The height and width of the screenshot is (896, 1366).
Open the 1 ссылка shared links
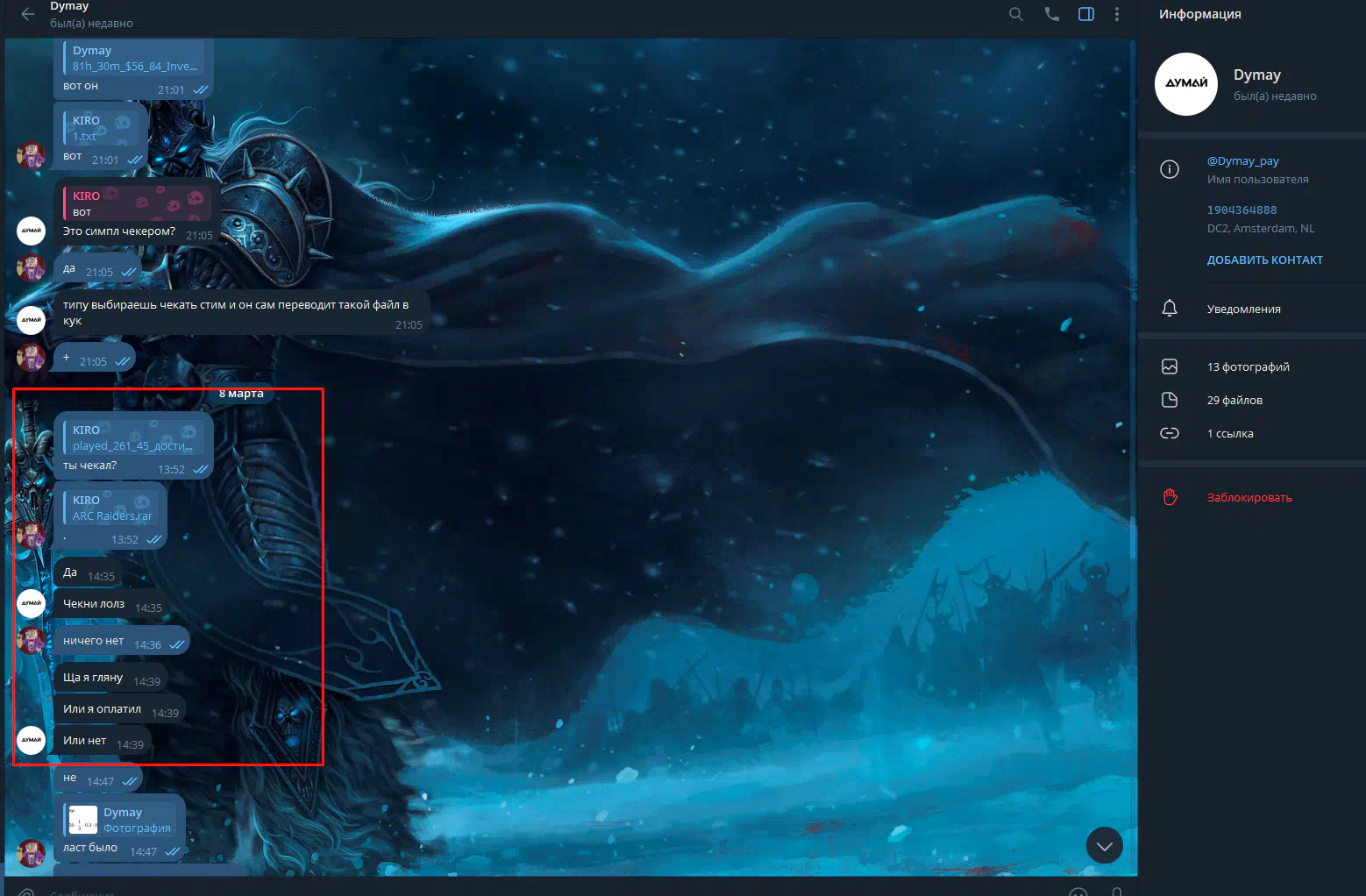(1229, 434)
